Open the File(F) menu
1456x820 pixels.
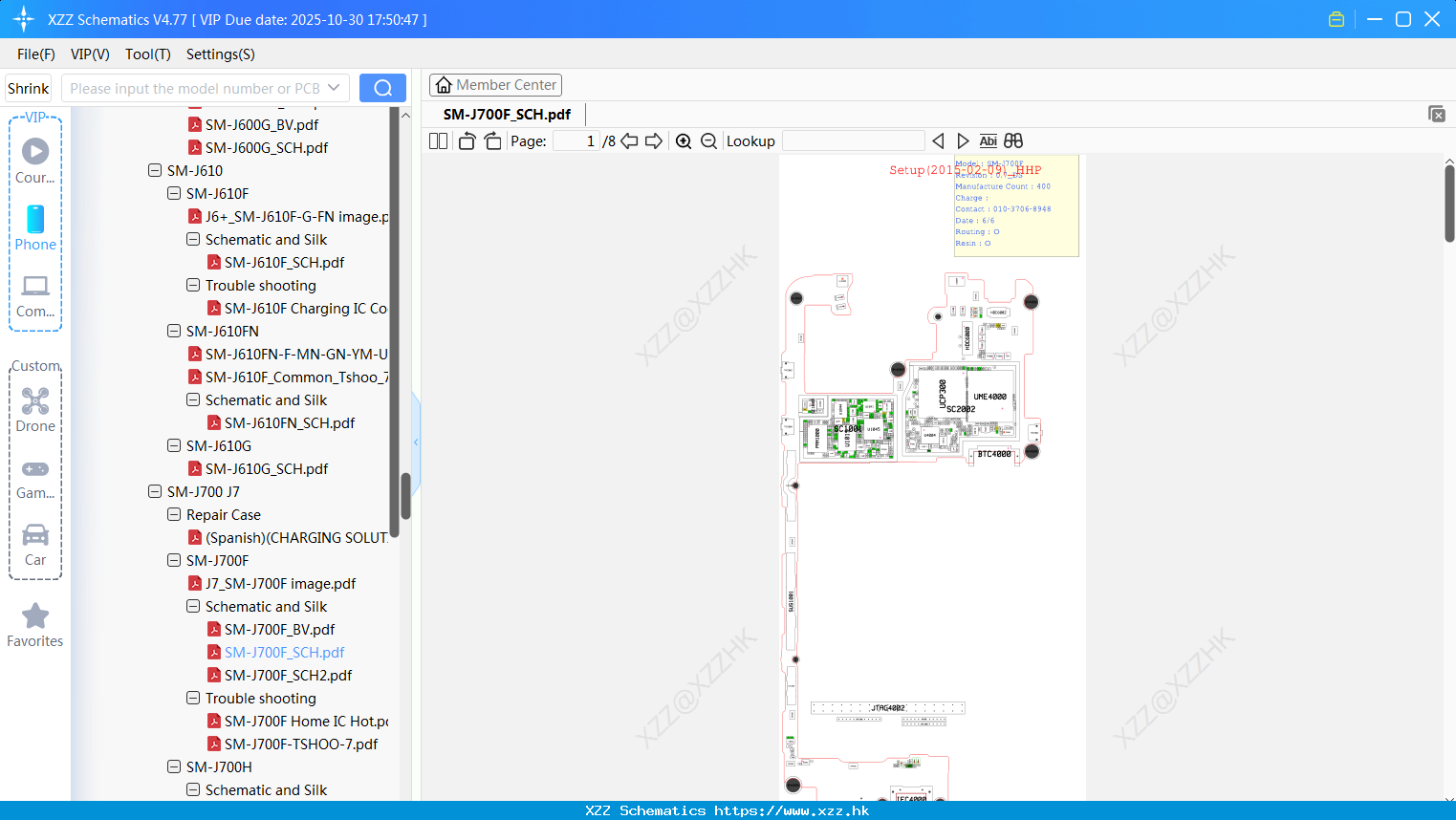click(x=36, y=54)
